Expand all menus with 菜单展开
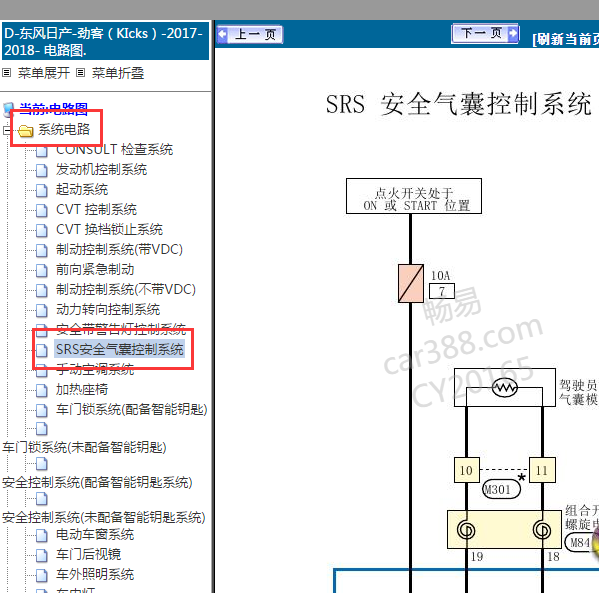The width and height of the screenshot is (599, 593). pyautogui.click(x=44, y=73)
